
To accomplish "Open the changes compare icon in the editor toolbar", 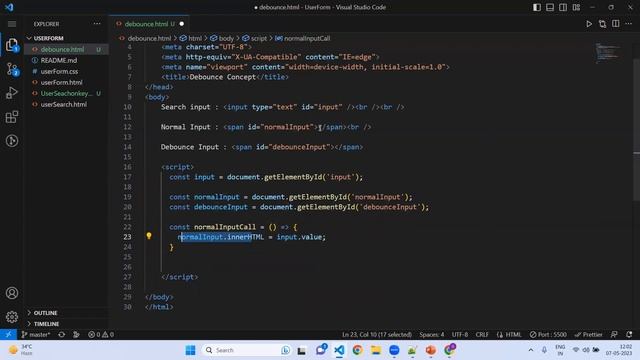I will (602, 24).
